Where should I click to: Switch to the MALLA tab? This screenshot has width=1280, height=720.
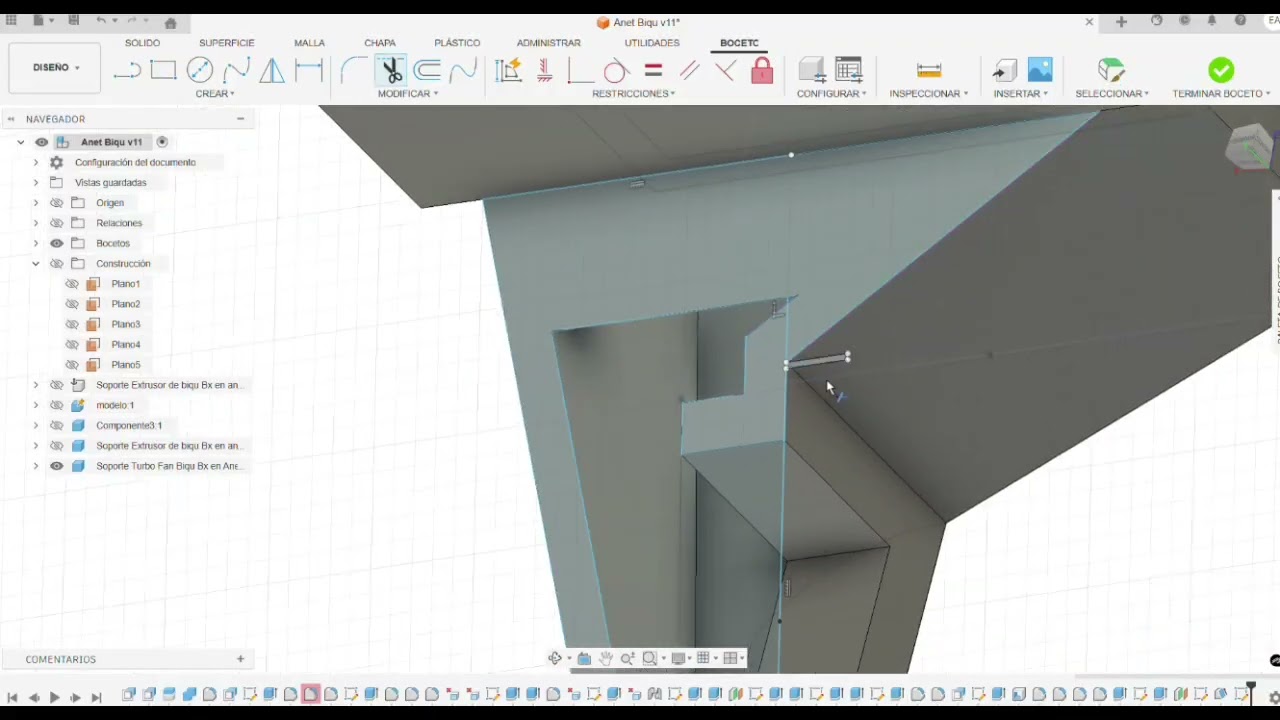[x=309, y=43]
